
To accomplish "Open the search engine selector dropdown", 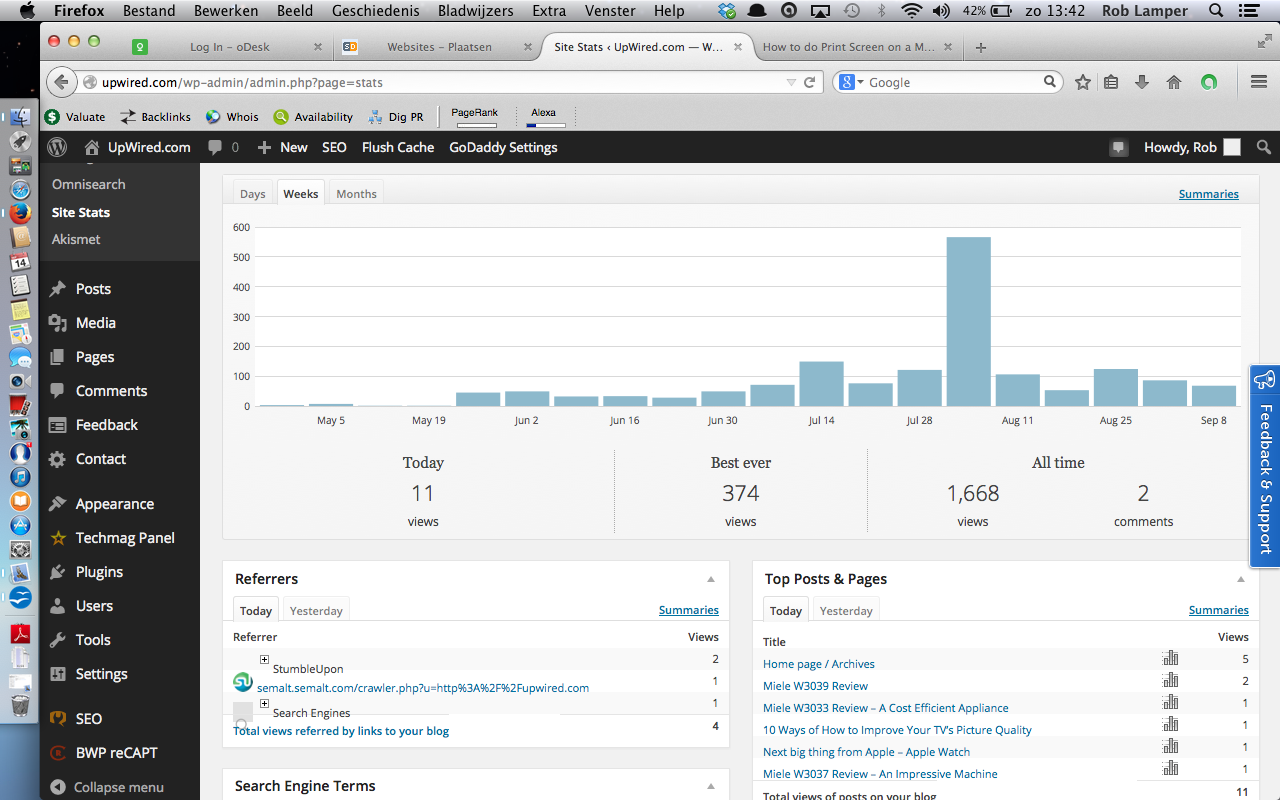I will pos(851,83).
